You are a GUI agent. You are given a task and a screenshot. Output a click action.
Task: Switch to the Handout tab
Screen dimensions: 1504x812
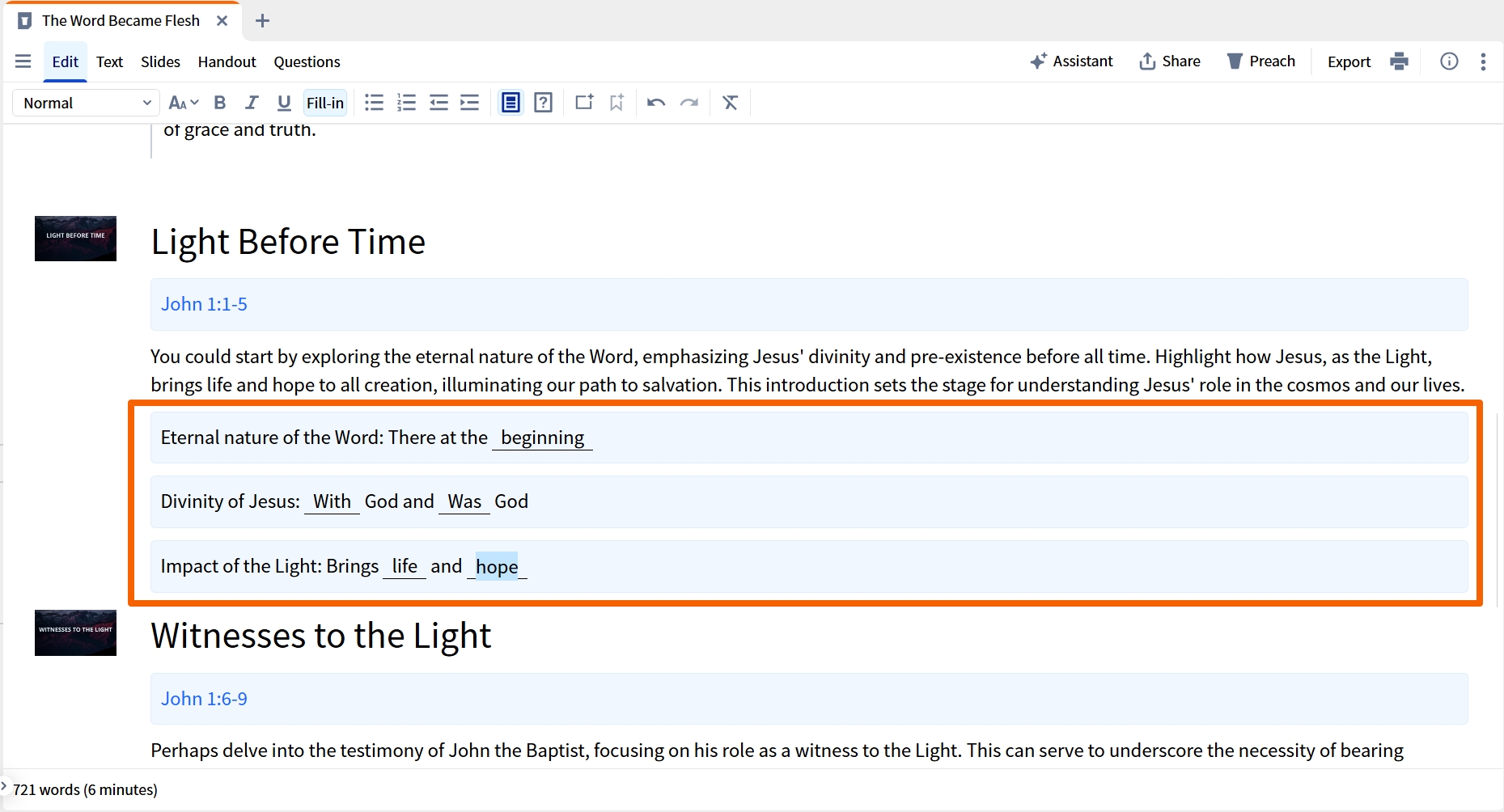point(227,61)
